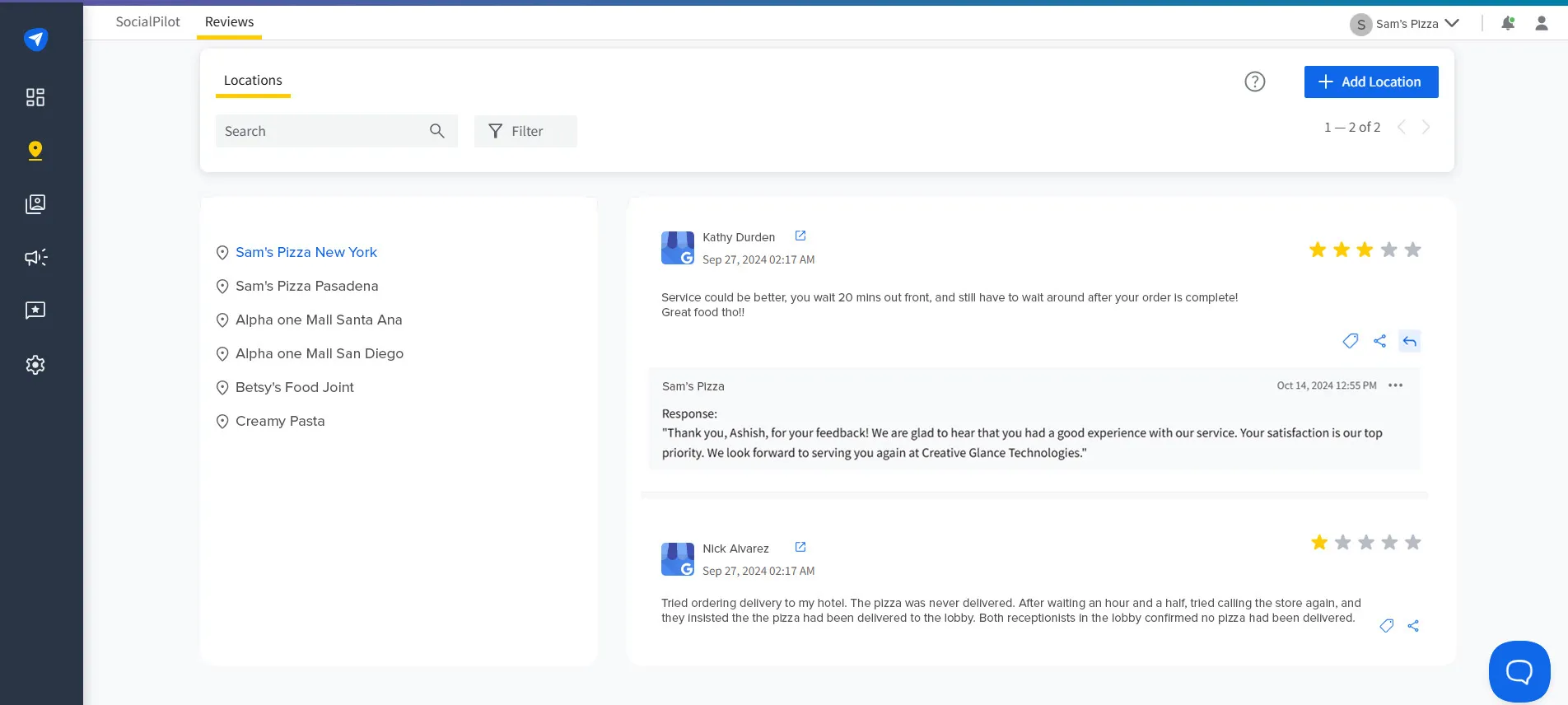Open Kathy Durden's review in external link
Image resolution: width=1568 pixels, height=705 pixels.
tap(800, 236)
